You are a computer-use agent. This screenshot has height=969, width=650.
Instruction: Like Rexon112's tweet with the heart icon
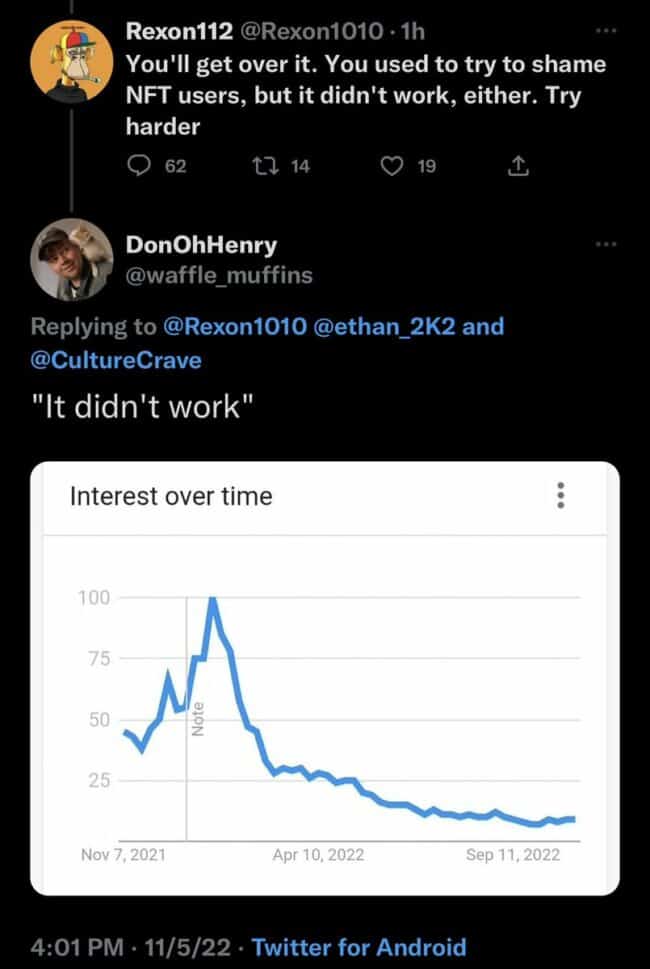coord(392,166)
